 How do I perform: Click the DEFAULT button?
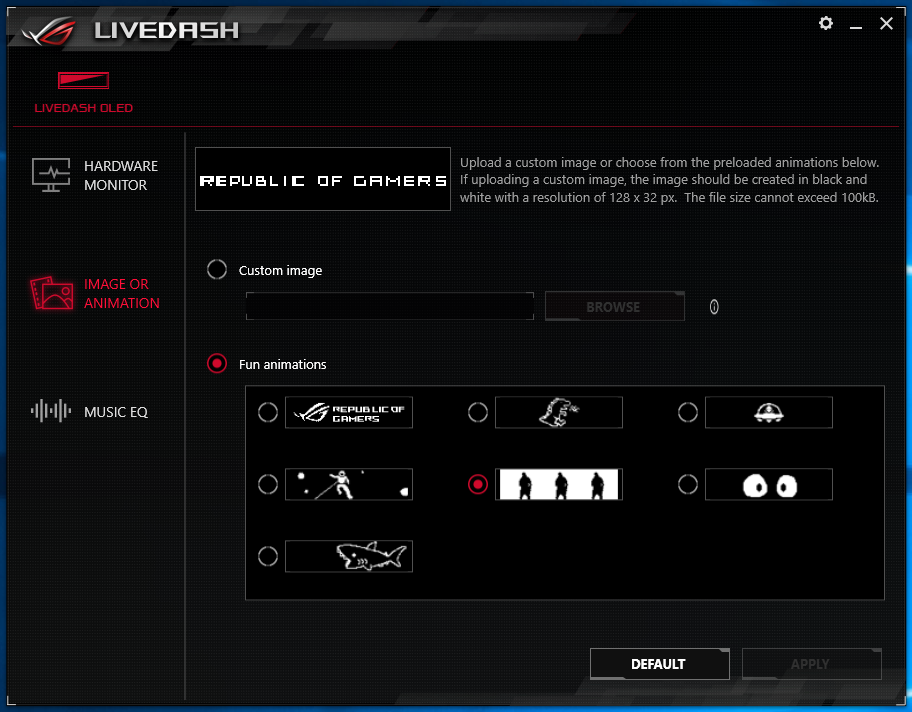(x=660, y=664)
